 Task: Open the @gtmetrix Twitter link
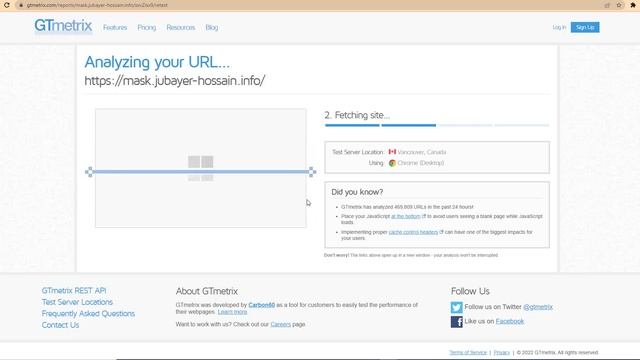point(538,307)
